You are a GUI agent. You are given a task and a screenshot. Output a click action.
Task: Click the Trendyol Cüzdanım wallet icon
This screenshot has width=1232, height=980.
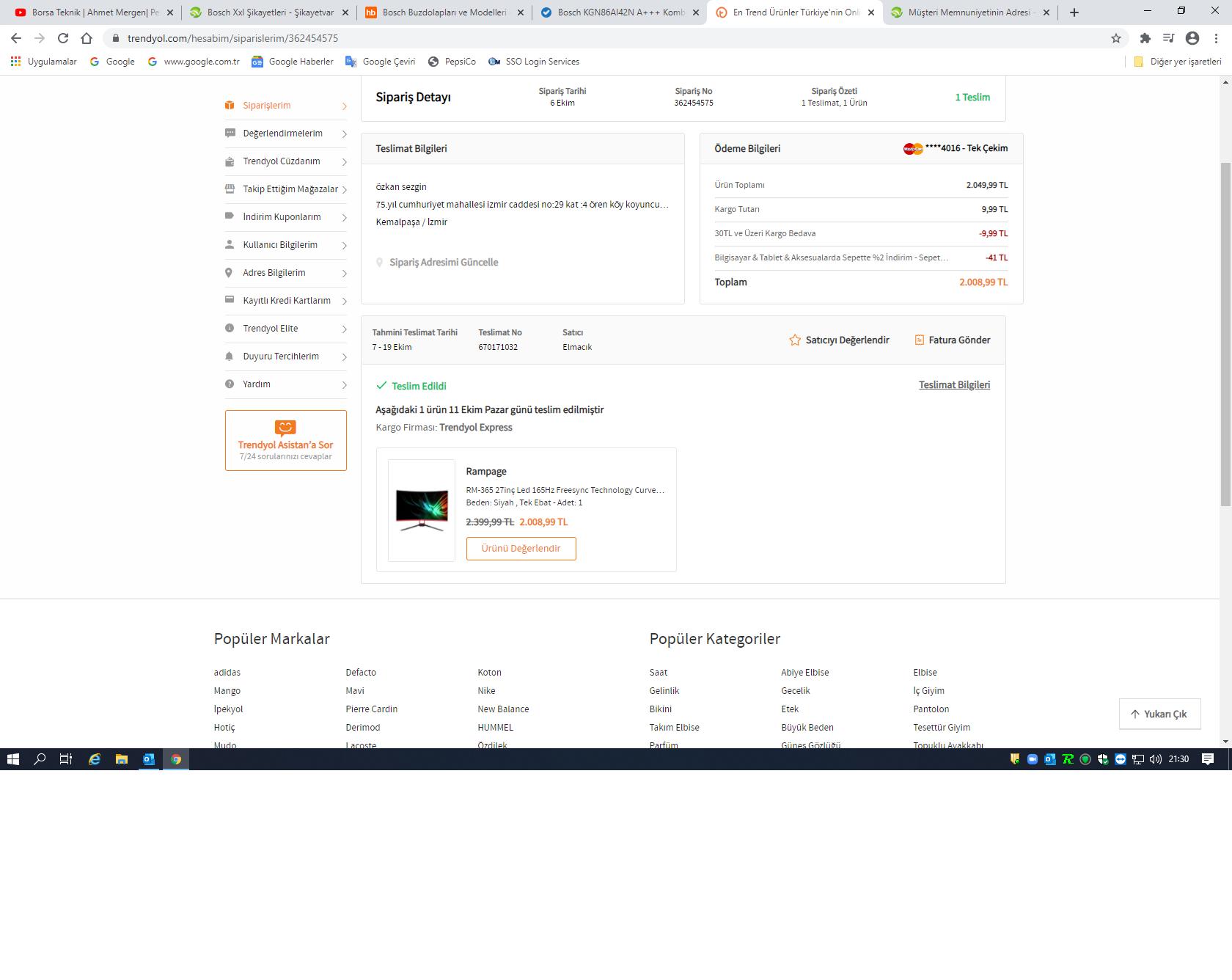(230, 161)
